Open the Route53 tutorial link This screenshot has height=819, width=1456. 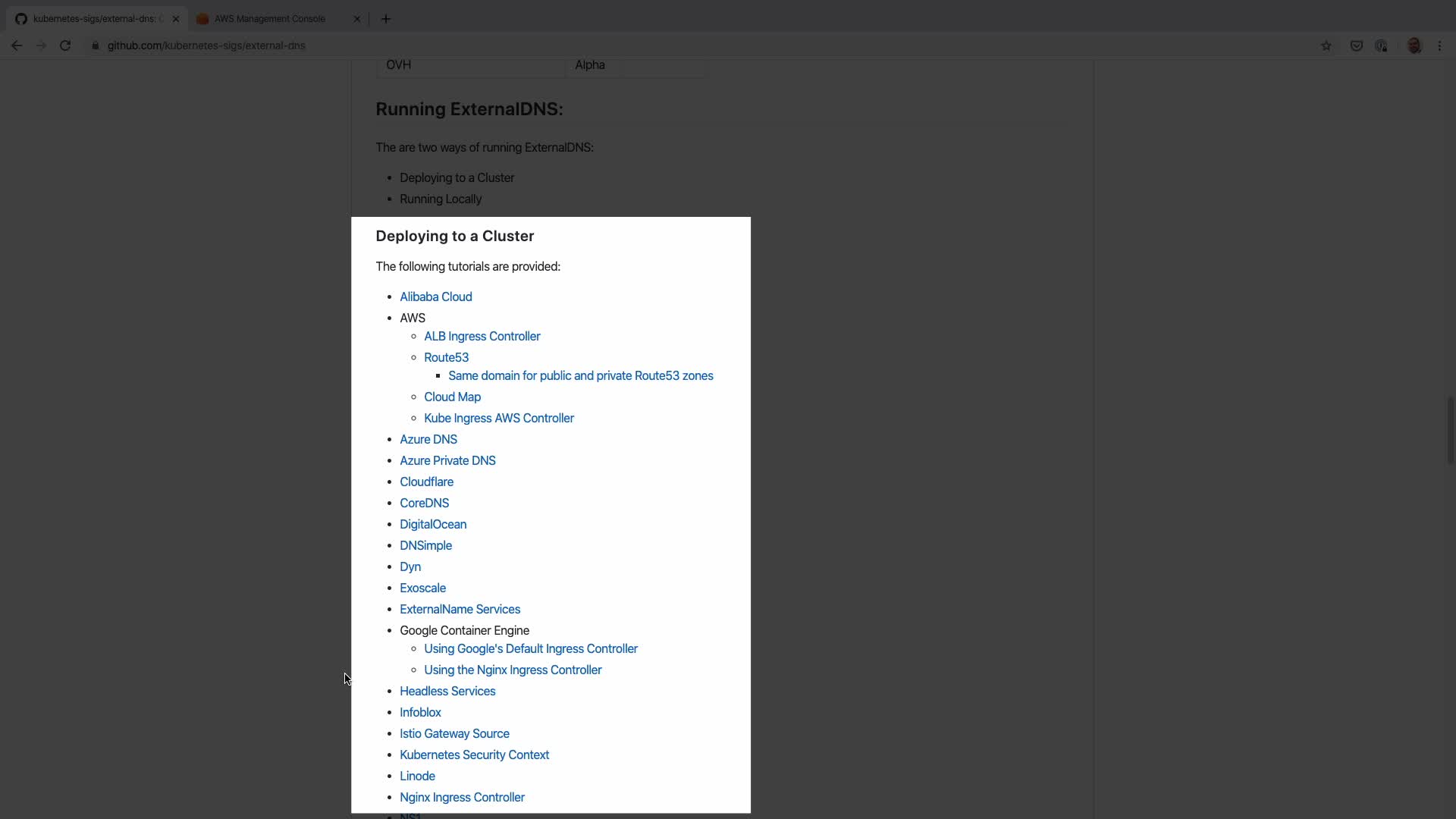(446, 357)
